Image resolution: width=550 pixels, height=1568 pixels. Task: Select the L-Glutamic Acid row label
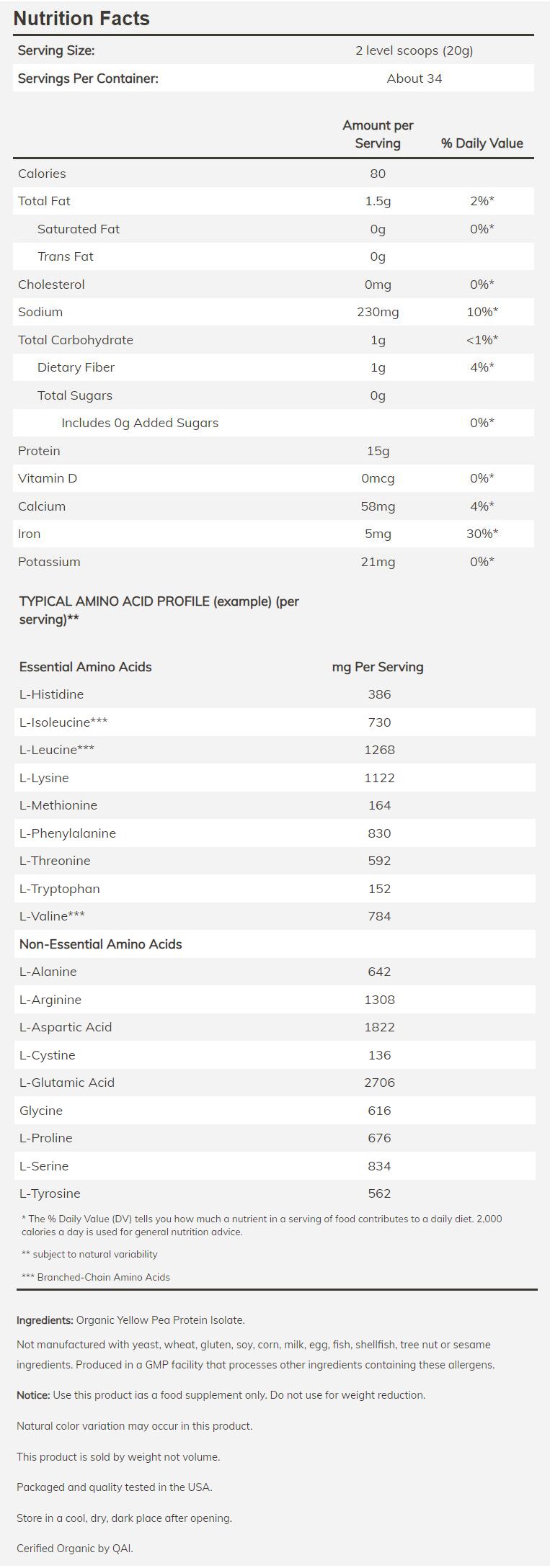click(x=67, y=1083)
